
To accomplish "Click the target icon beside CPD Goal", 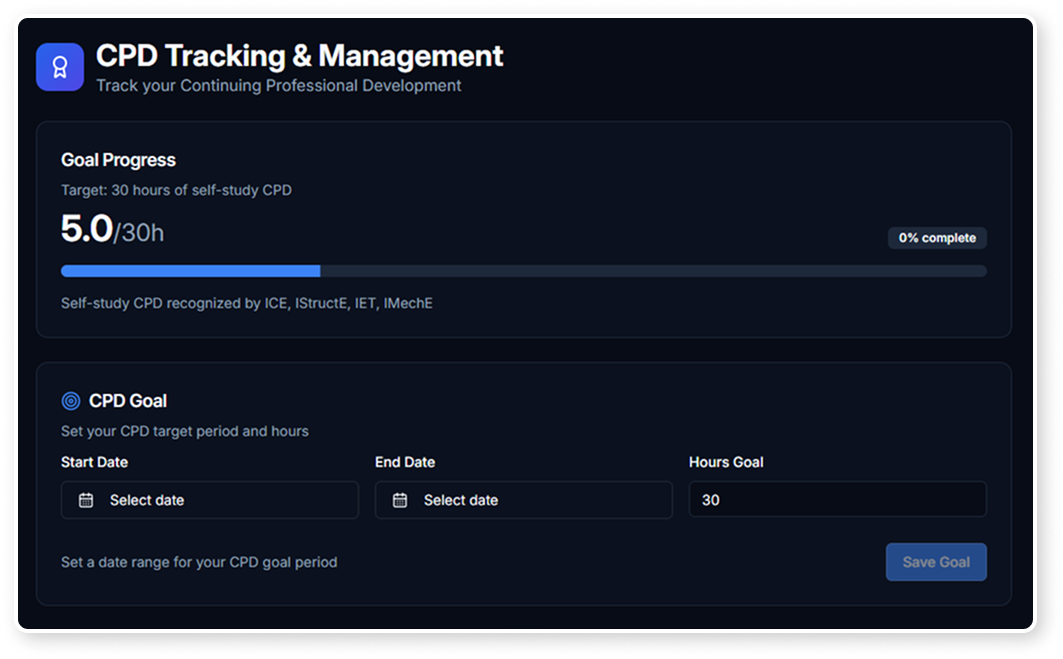I will [71, 401].
